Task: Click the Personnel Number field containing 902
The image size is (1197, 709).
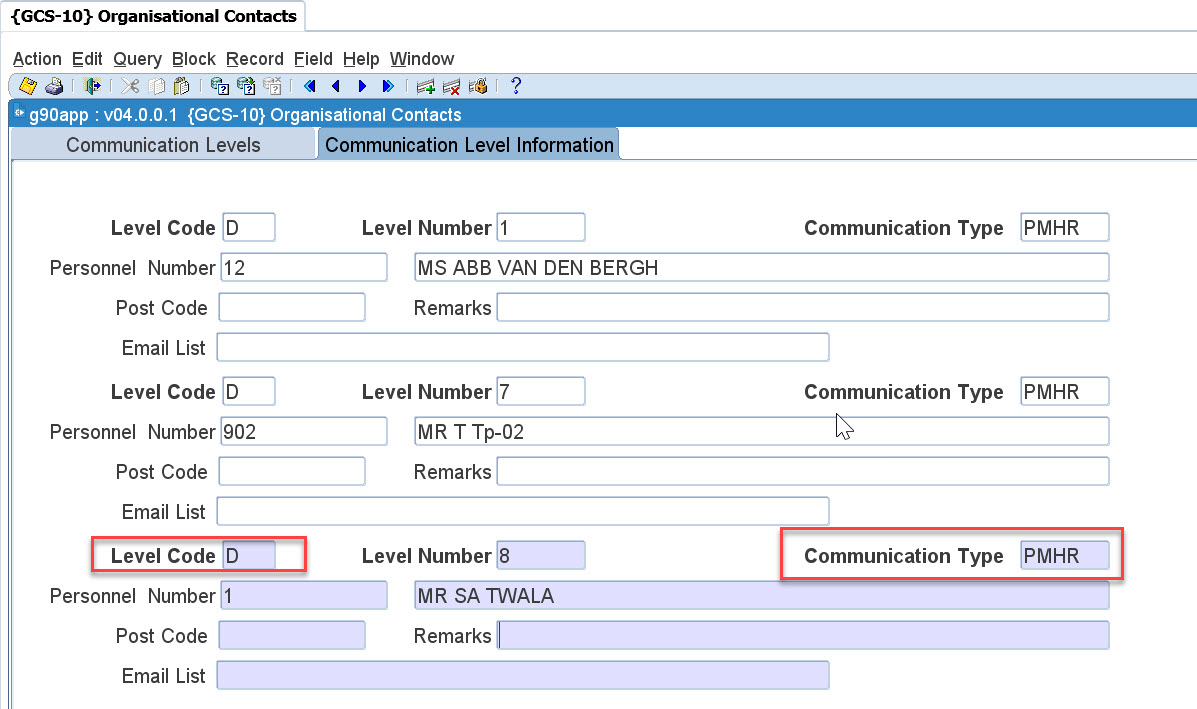Action: pyautogui.click(x=302, y=431)
